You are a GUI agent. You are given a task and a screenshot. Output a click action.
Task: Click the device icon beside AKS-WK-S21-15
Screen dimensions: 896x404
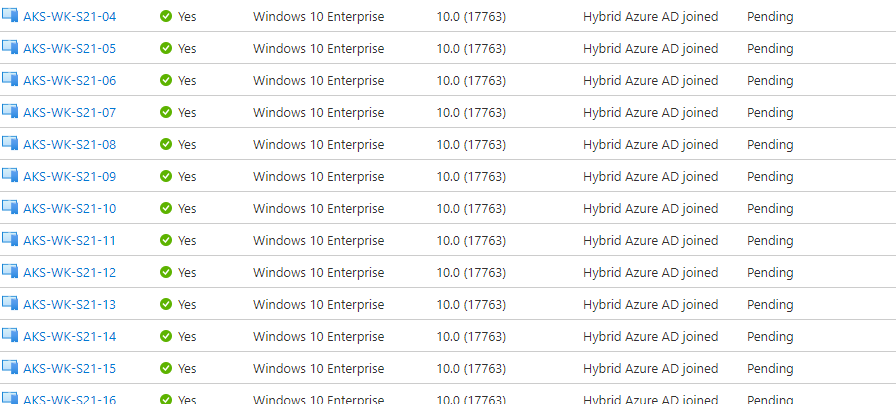(10, 368)
